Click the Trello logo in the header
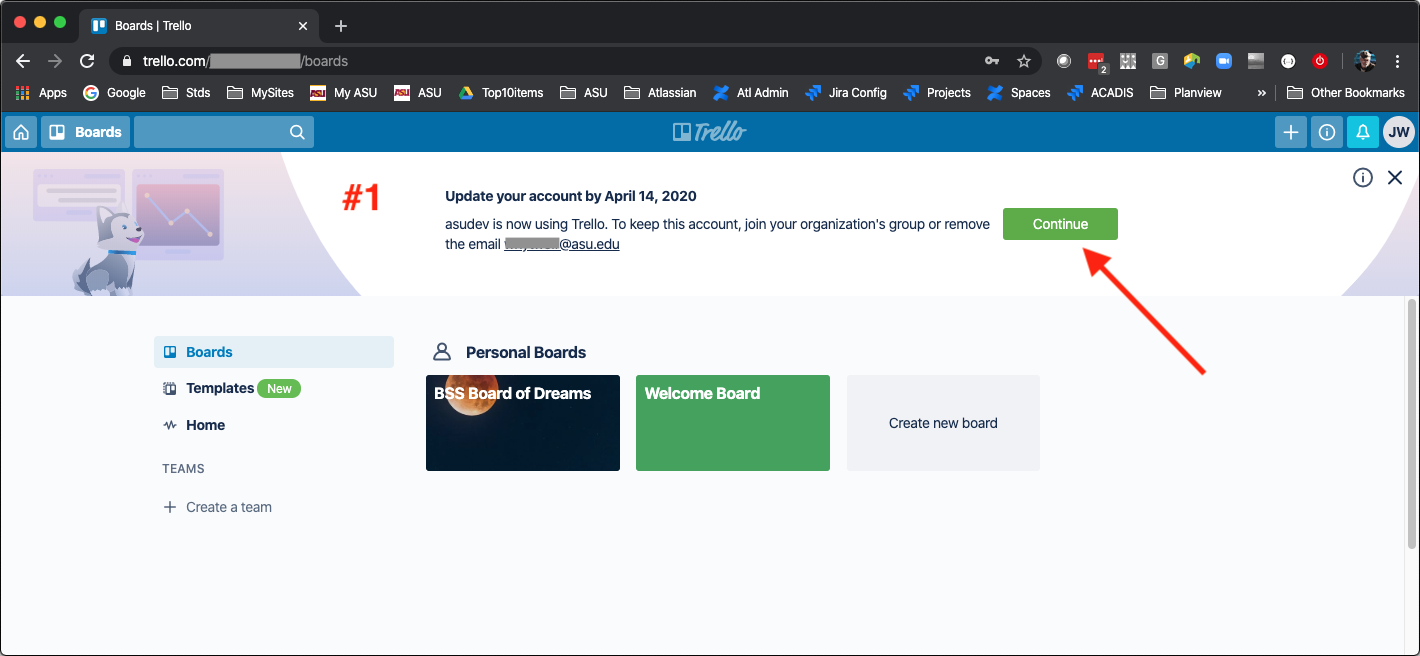This screenshot has width=1420, height=656. point(709,131)
